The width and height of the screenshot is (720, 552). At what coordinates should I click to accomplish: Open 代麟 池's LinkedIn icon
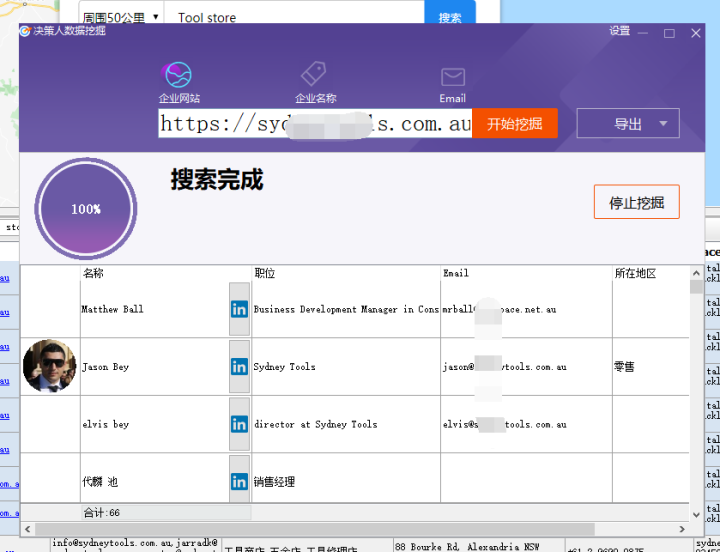click(x=239, y=481)
